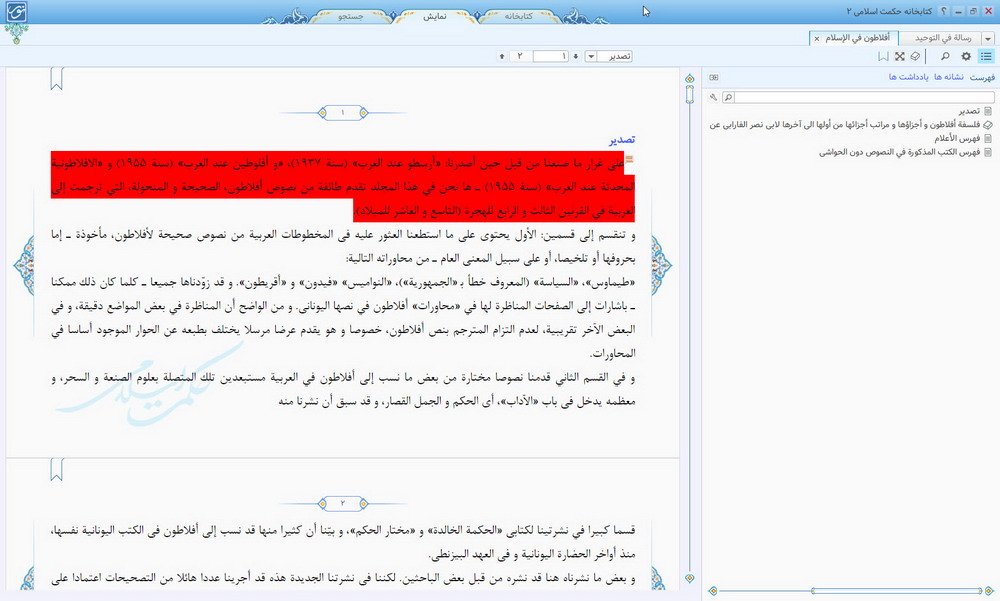Select the فهرس الأعلام index entry
The height and width of the screenshot is (601, 1000).
point(957,138)
